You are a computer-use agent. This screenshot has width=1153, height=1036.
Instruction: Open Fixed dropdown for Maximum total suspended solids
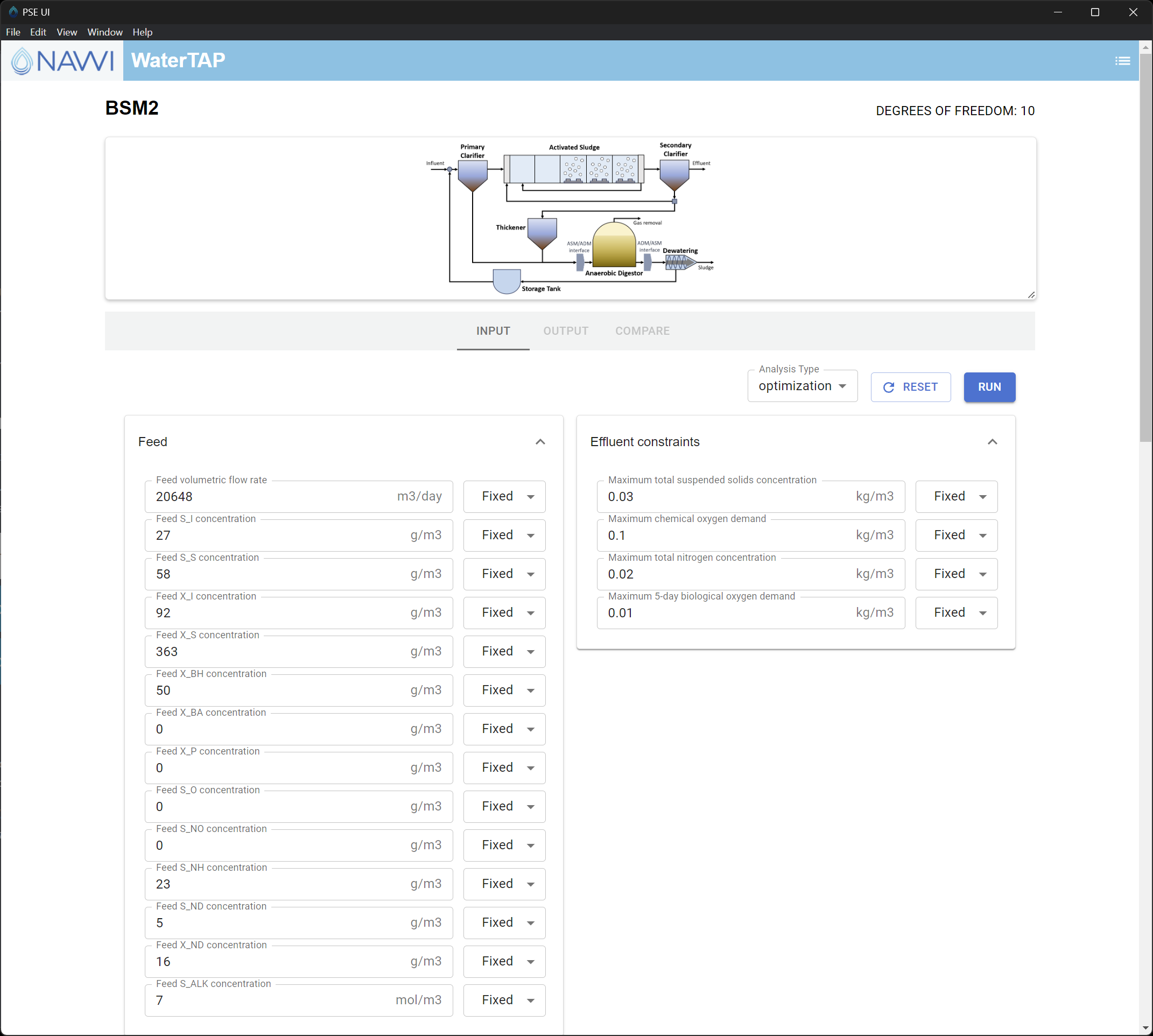[x=957, y=496]
